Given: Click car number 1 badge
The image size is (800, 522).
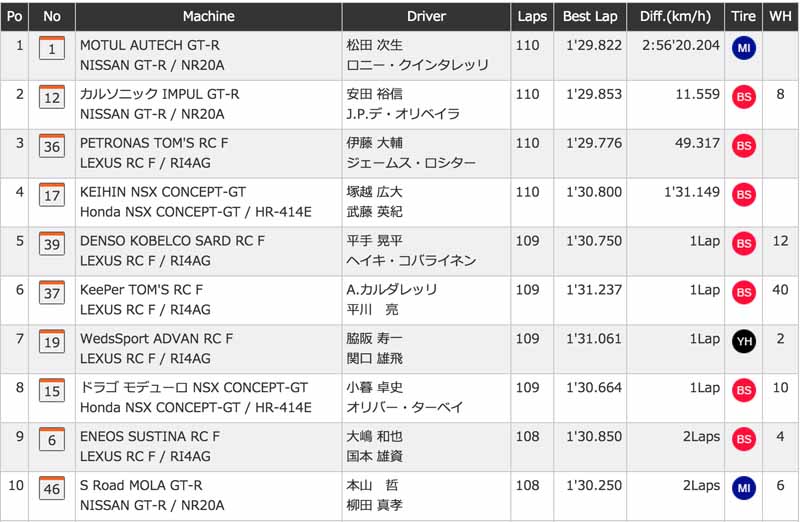Looking at the screenshot, I should tap(52, 48).
